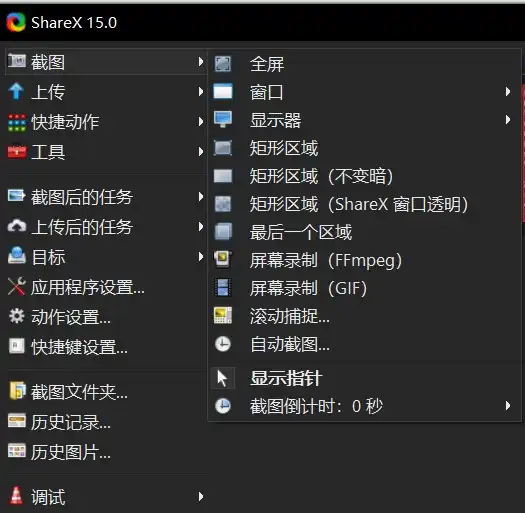The width and height of the screenshot is (525, 513).
Task: Click the 截图后的任务 image icon
Action: [17, 196]
